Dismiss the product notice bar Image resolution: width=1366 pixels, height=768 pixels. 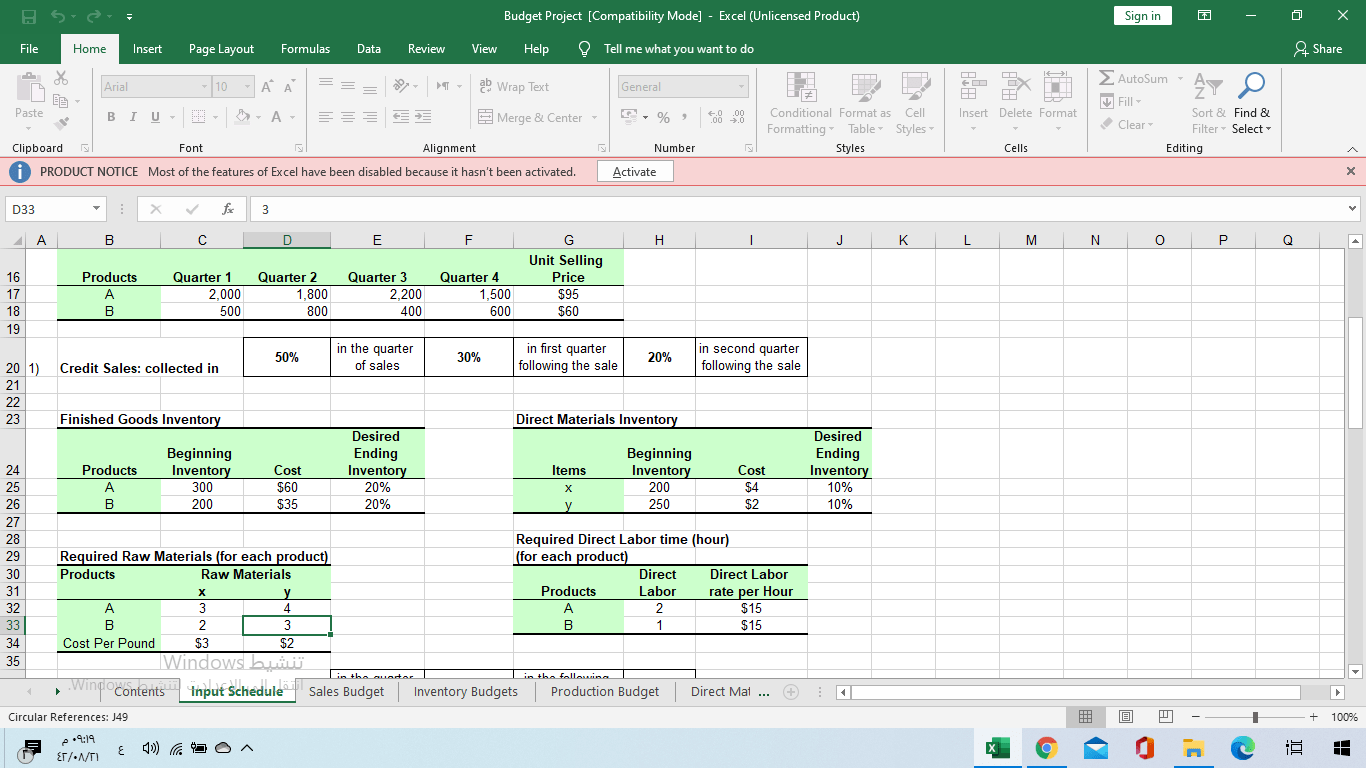coord(1351,172)
